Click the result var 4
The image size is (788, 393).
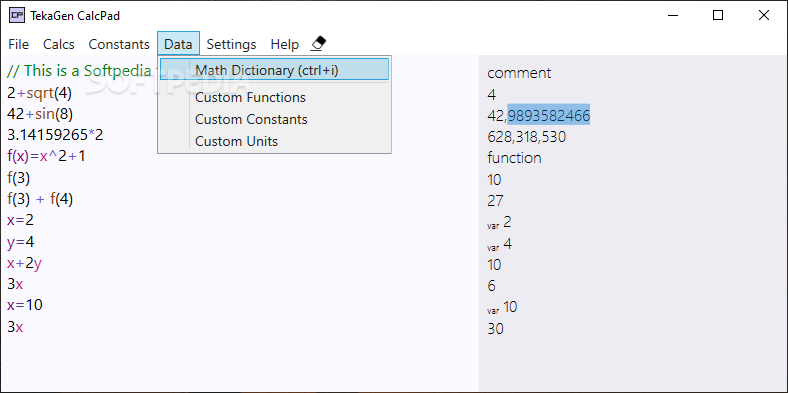tap(500, 244)
